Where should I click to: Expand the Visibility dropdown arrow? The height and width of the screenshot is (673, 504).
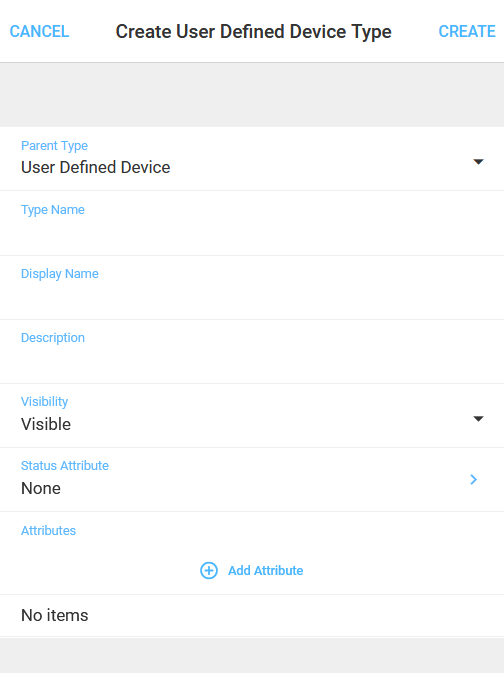(478, 418)
